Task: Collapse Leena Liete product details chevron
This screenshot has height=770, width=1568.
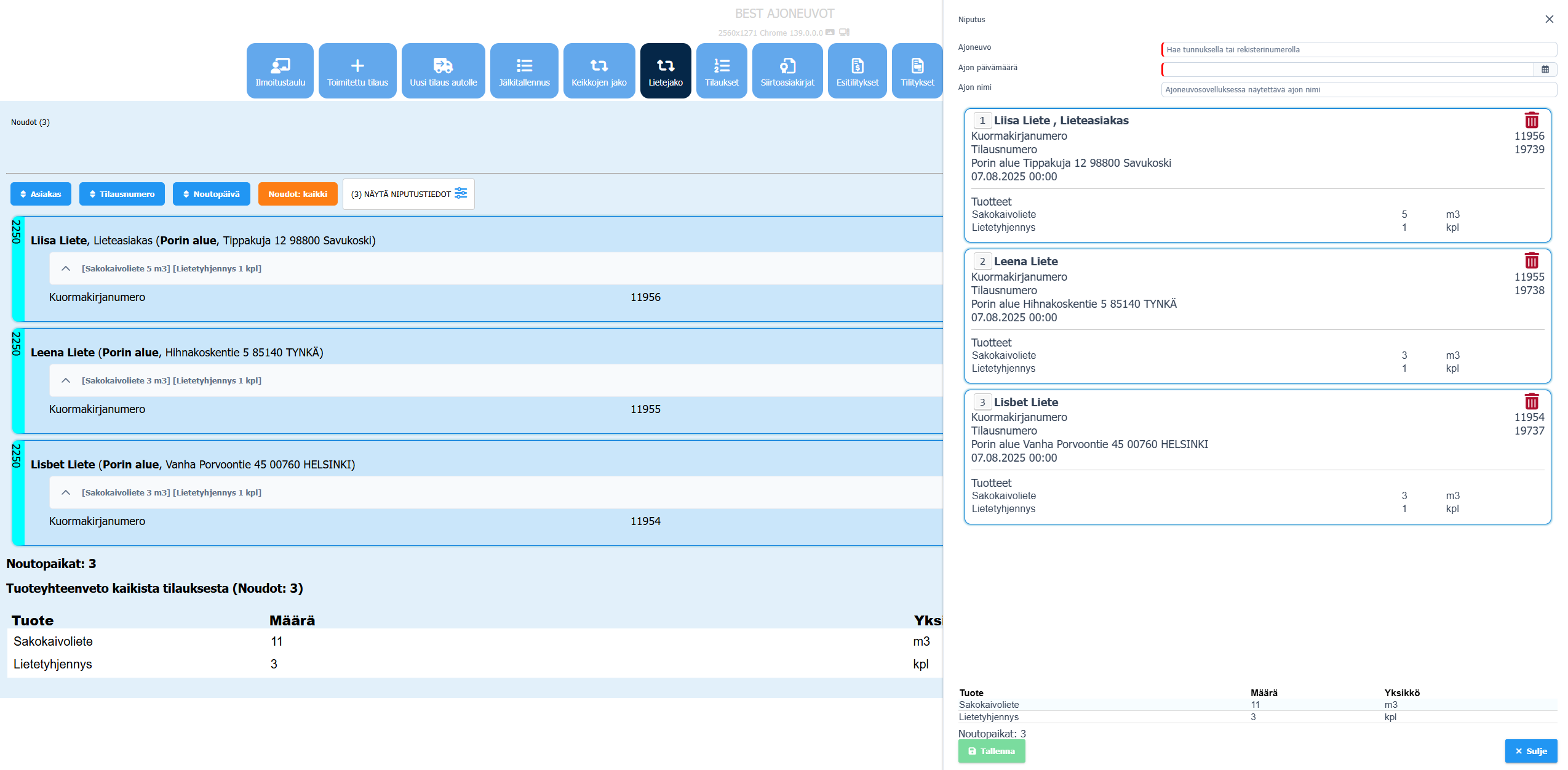Action: 66,380
